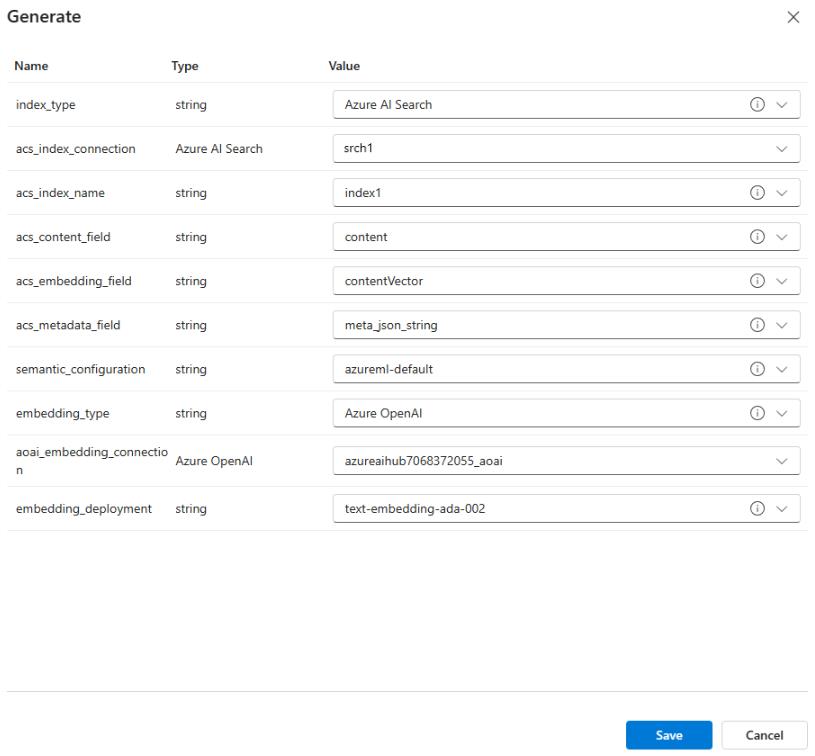Screen dimensions: 815x756
Task: Click the info icon in index_type row
Action: tap(757, 105)
